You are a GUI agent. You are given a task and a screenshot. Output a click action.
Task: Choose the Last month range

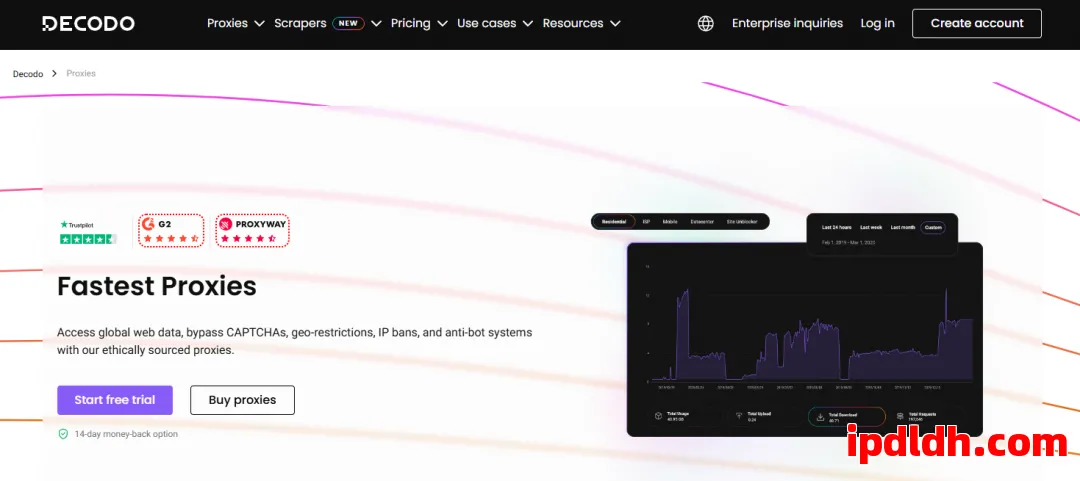[902, 227]
